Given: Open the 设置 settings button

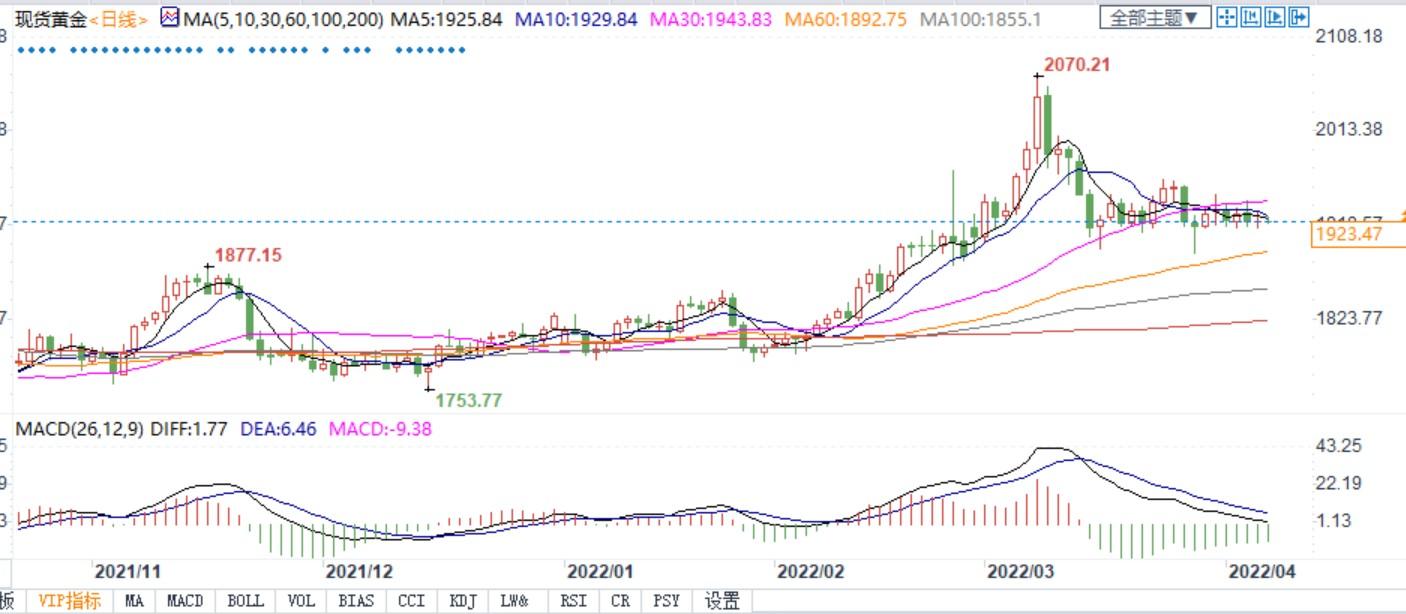Looking at the screenshot, I should (x=722, y=601).
